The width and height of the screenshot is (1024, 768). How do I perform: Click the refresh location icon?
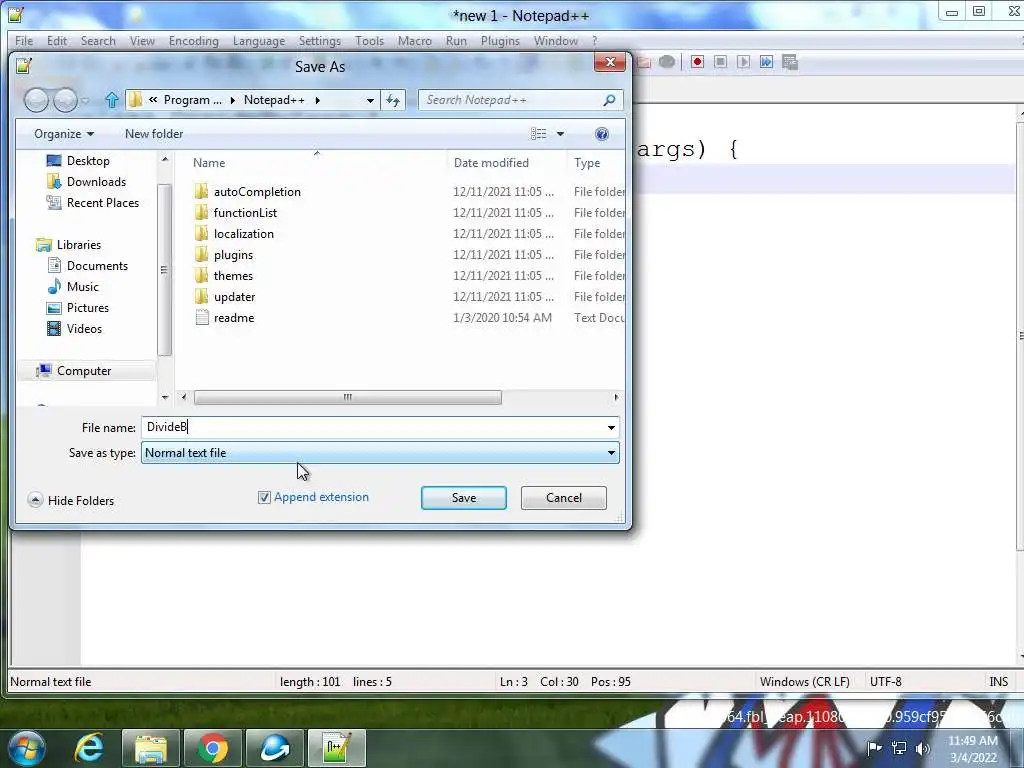click(x=393, y=100)
